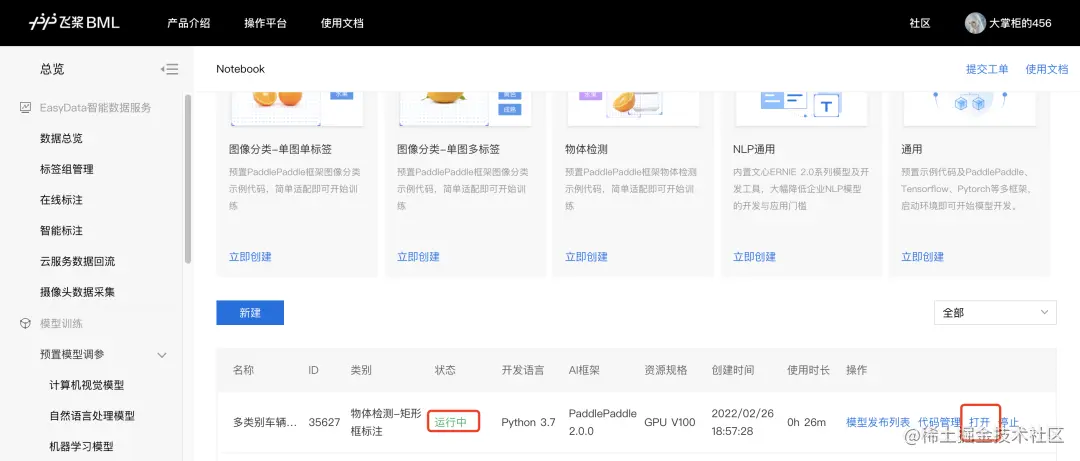This screenshot has width=1080, height=461.
Task: Click the 模型训练 cube icon in sidebar
Action: (25, 323)
